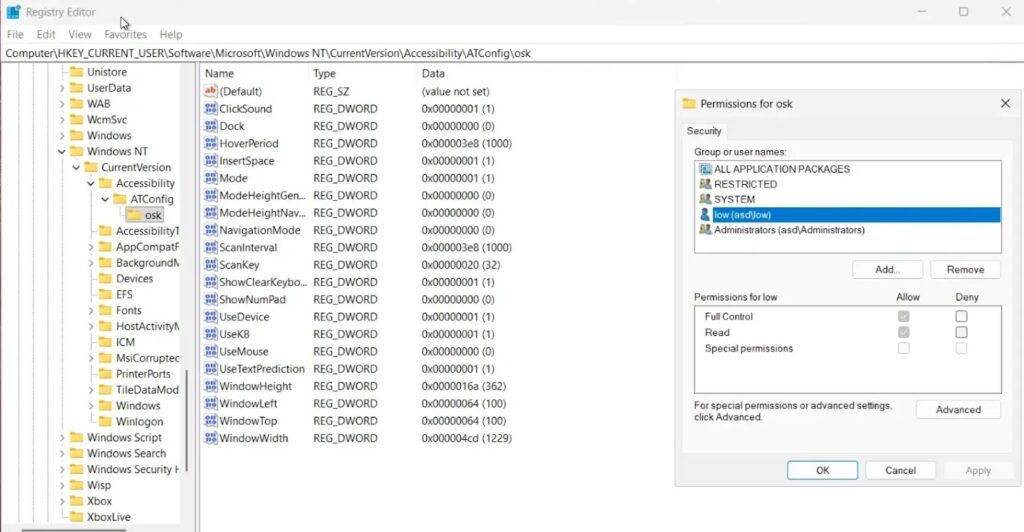Click the Advanced button

pos(958,410)
